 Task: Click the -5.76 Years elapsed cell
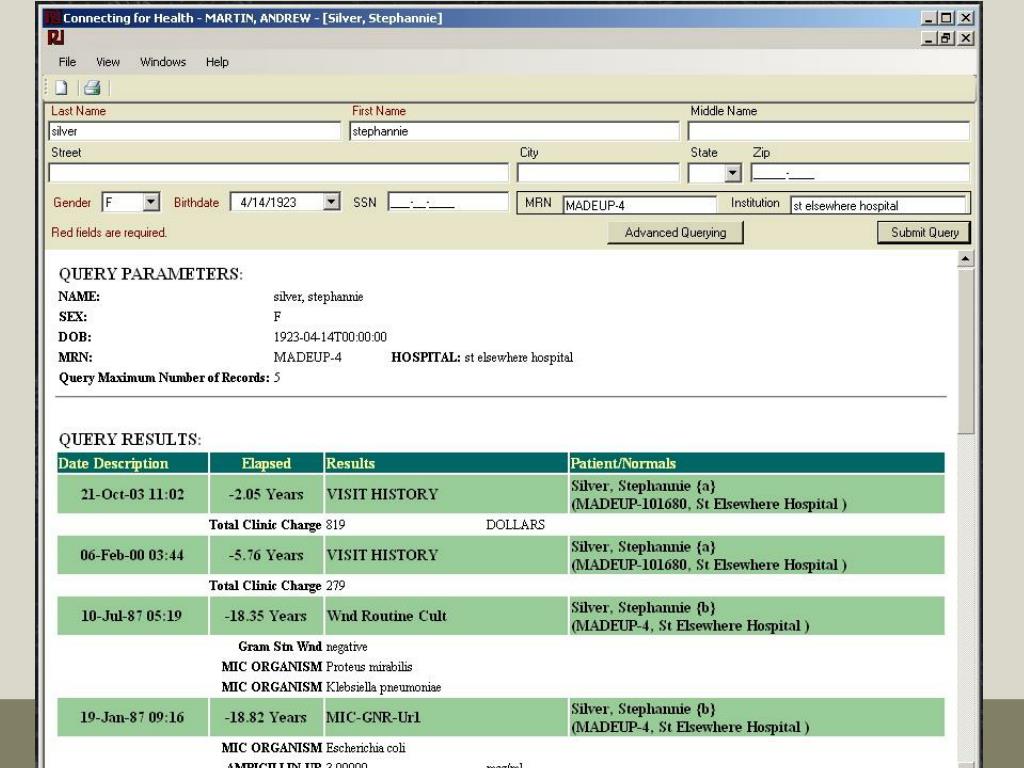266,555
